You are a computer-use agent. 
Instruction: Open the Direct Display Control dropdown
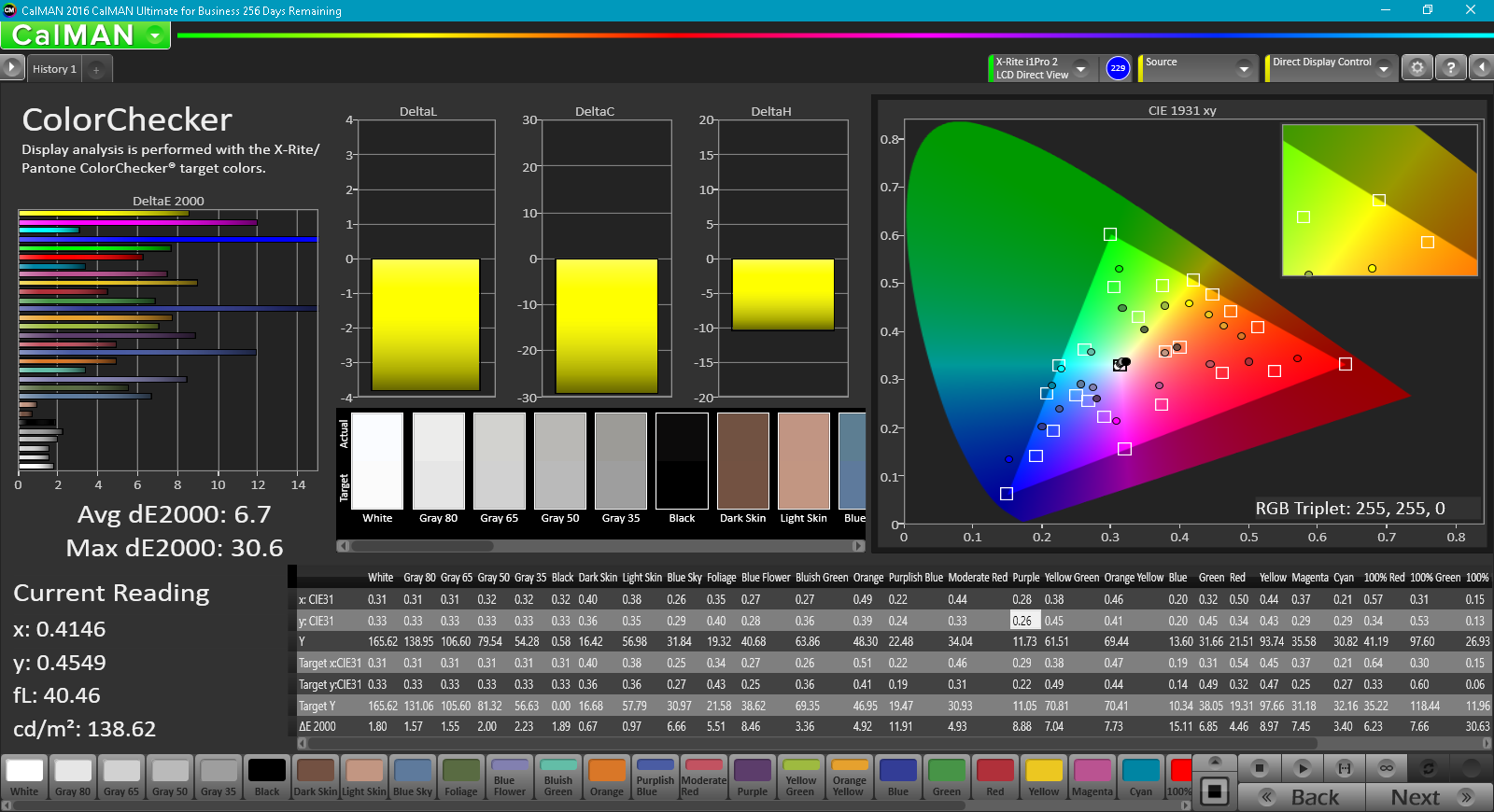1384,68
